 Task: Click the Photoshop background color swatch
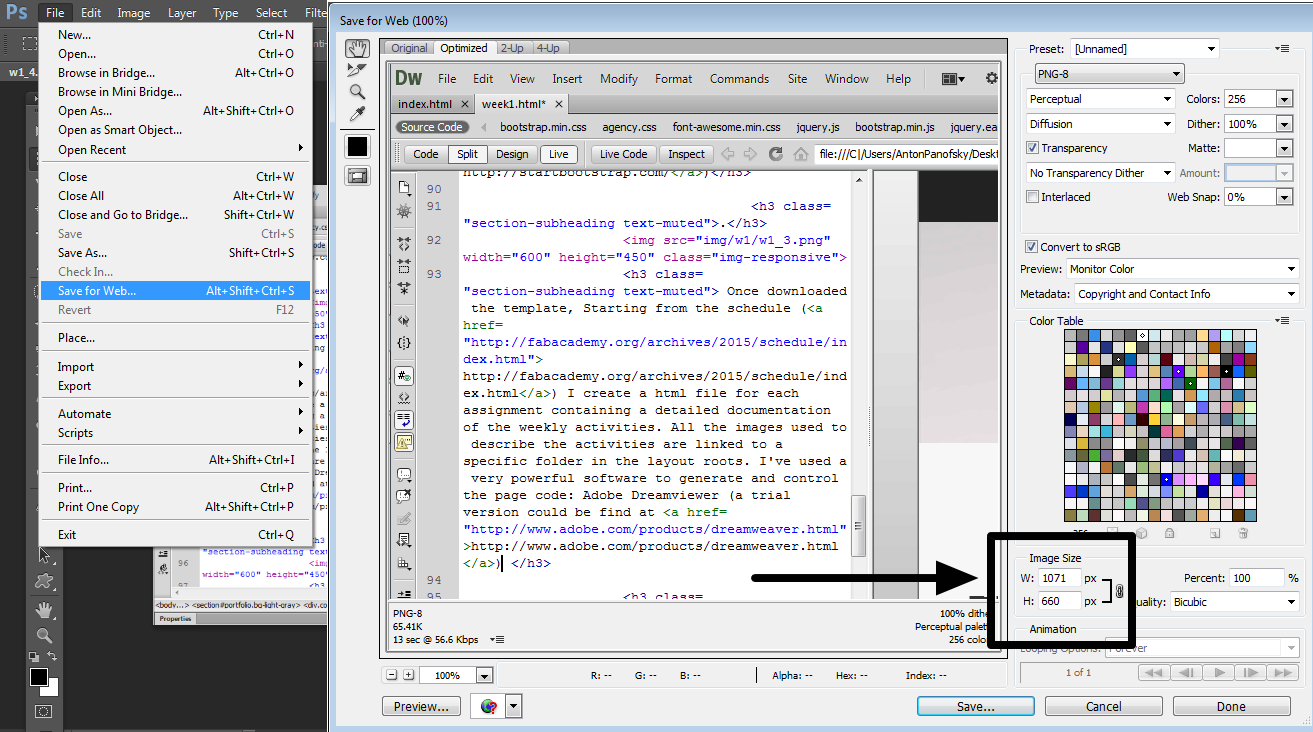point(53,690)
